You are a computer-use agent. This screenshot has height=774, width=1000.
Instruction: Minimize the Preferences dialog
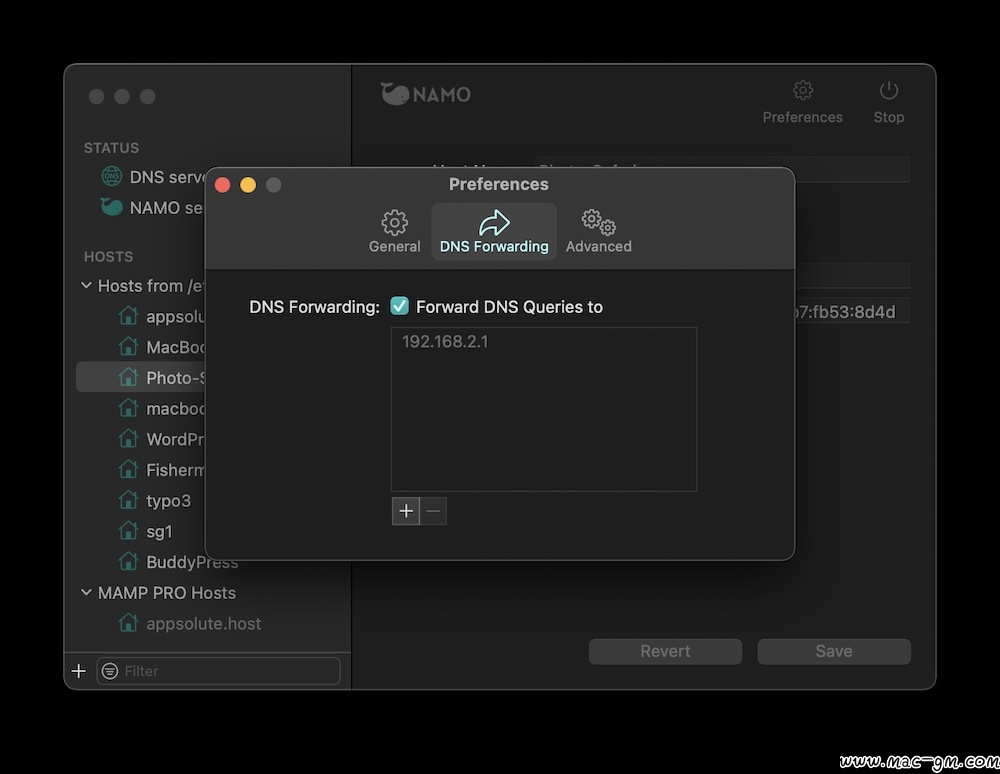248,185
